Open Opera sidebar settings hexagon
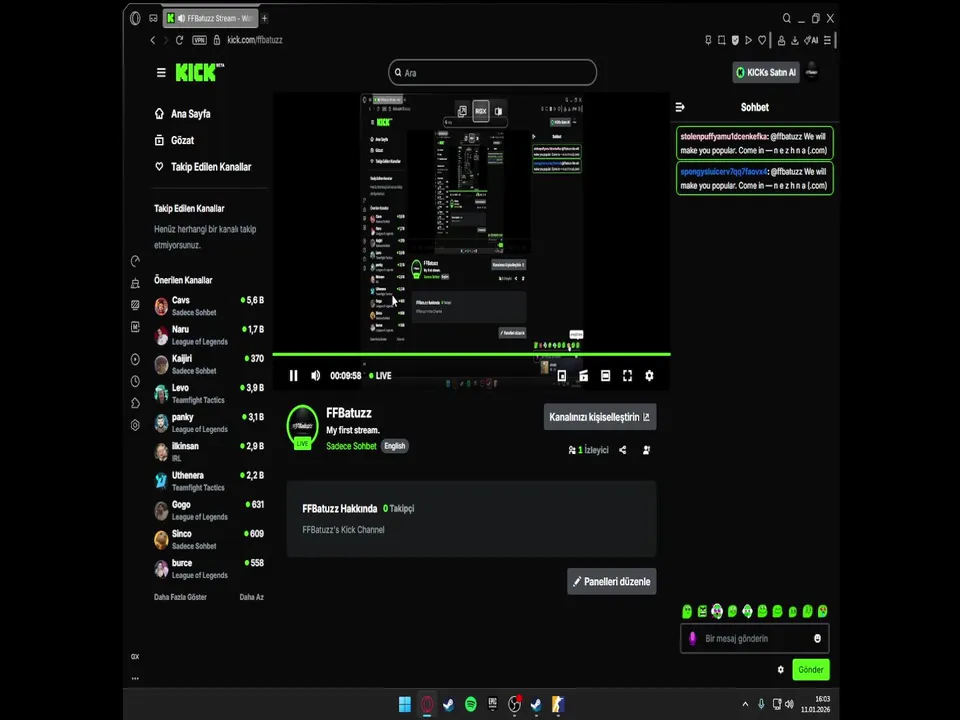Viewport: 960px width, 720px height. point(135,425)
